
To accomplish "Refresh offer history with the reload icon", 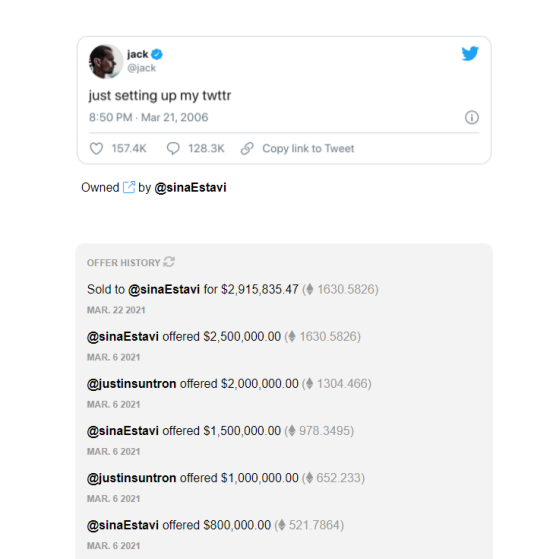I will (x=169, y=262).
